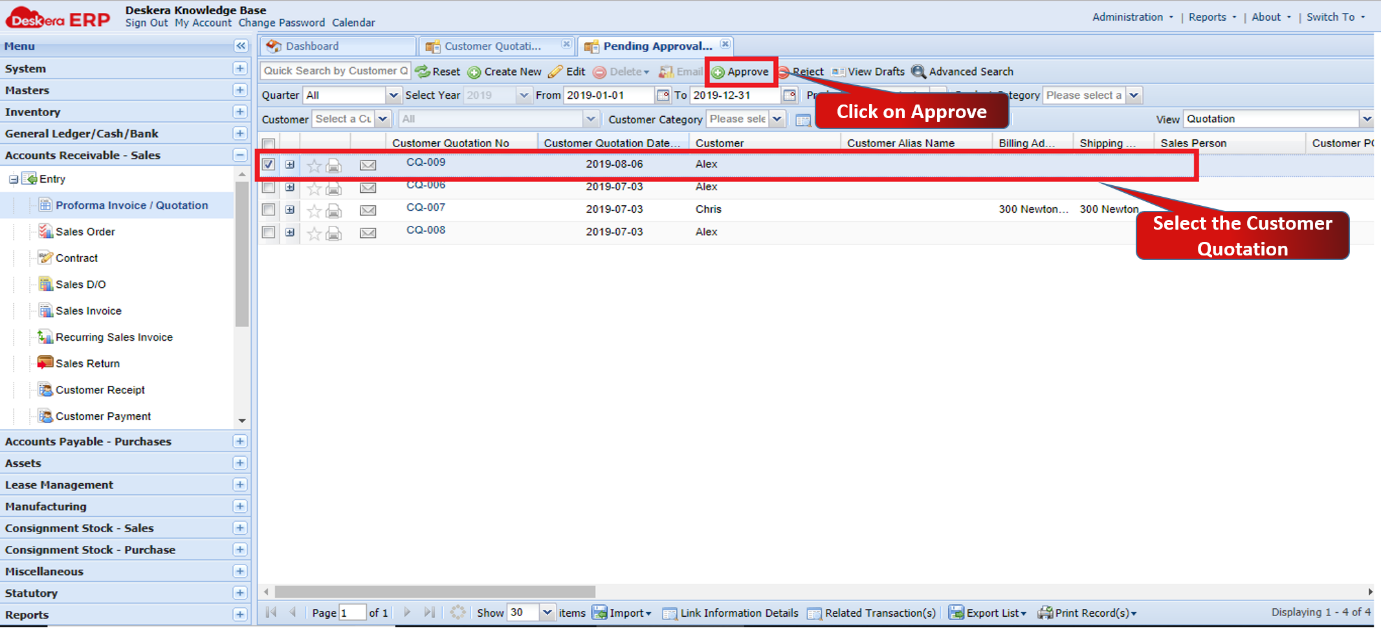Click the Sign Out link

[146, 23]
